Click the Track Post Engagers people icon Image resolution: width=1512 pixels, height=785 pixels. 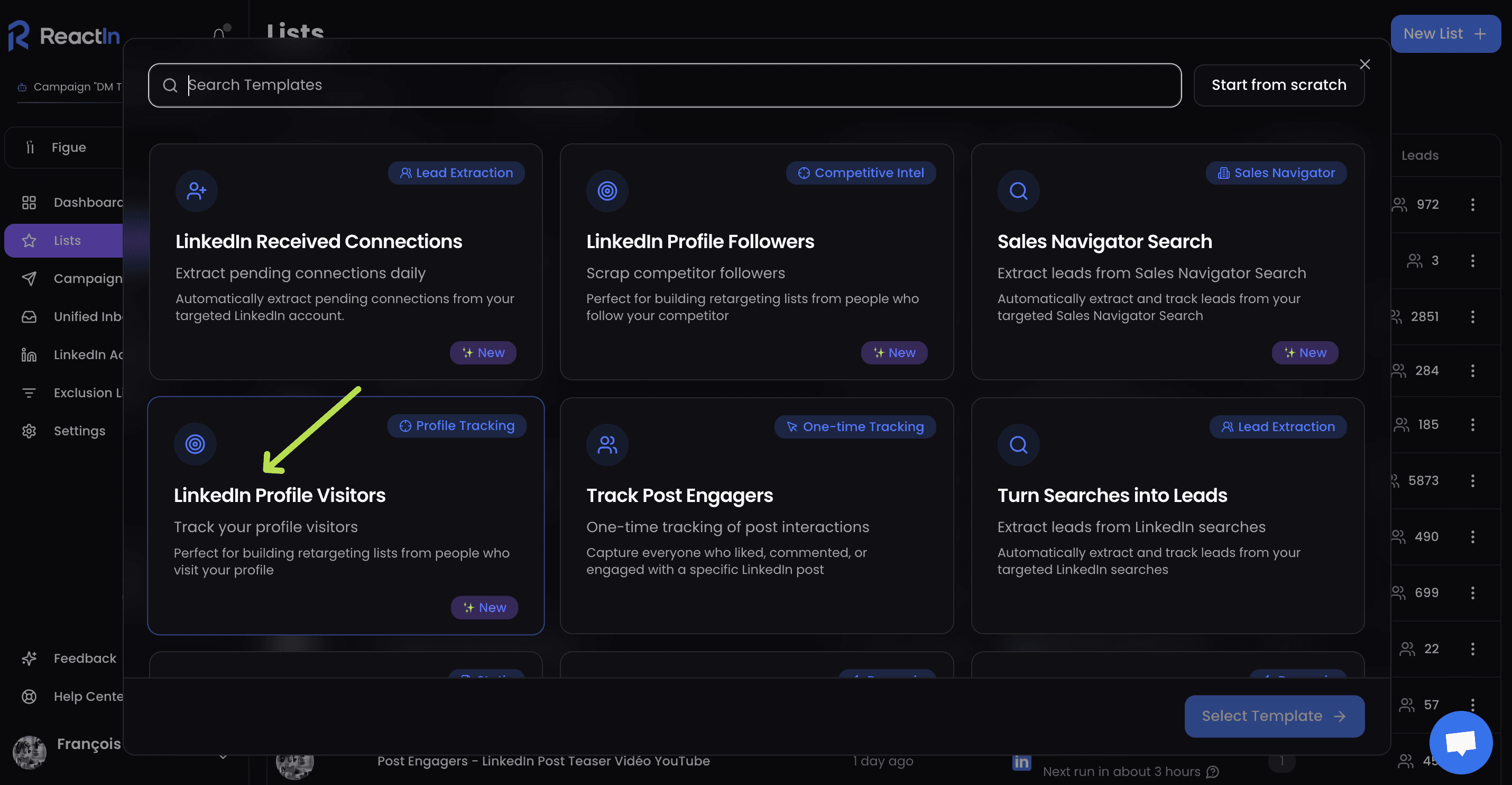pos(607,444)
